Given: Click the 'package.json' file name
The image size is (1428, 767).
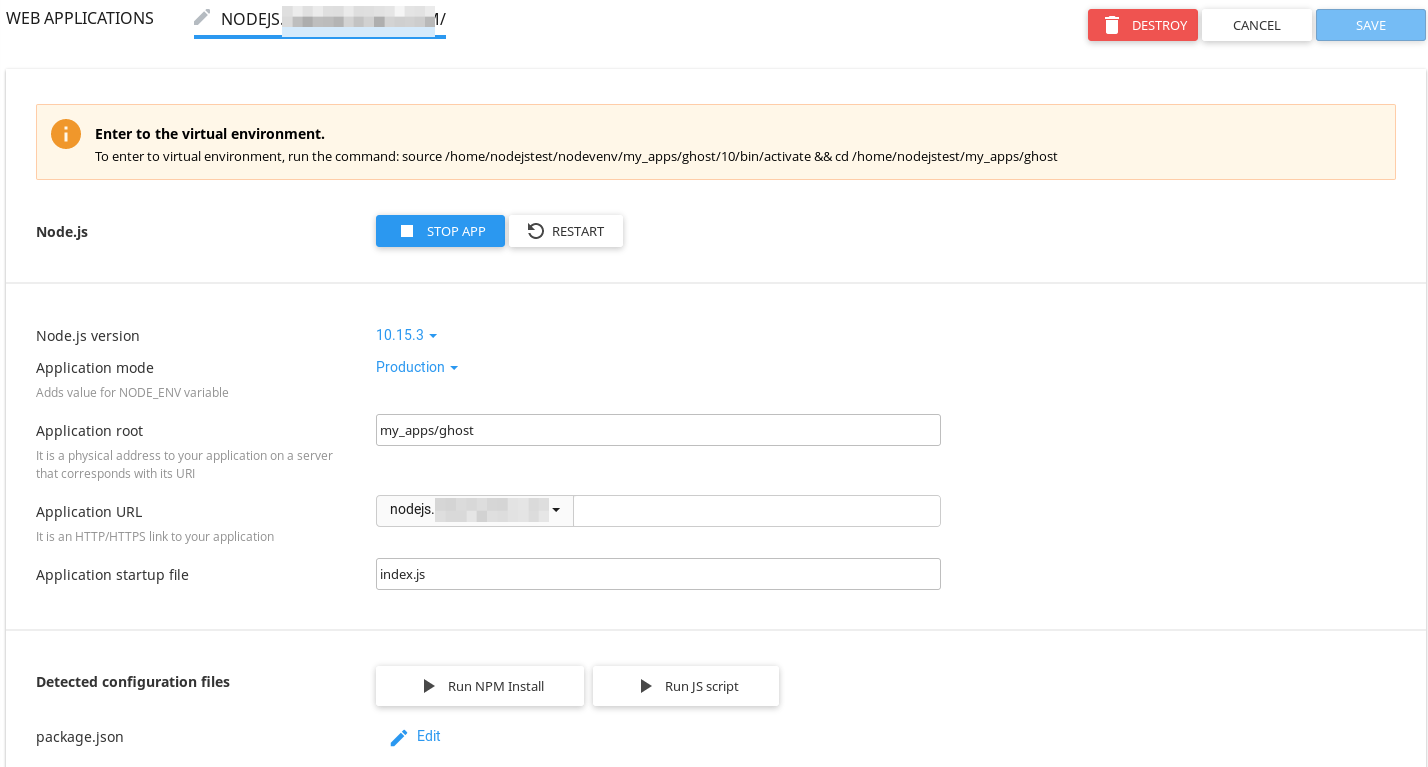Looking at the screenshot, I should pyautogui.click(x=80, y=737).
